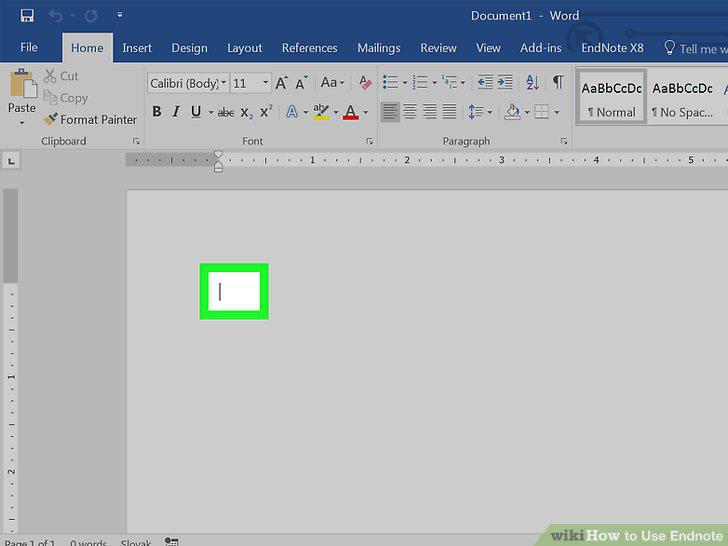Click the Undo arrow icon

[x=56, y=16]
